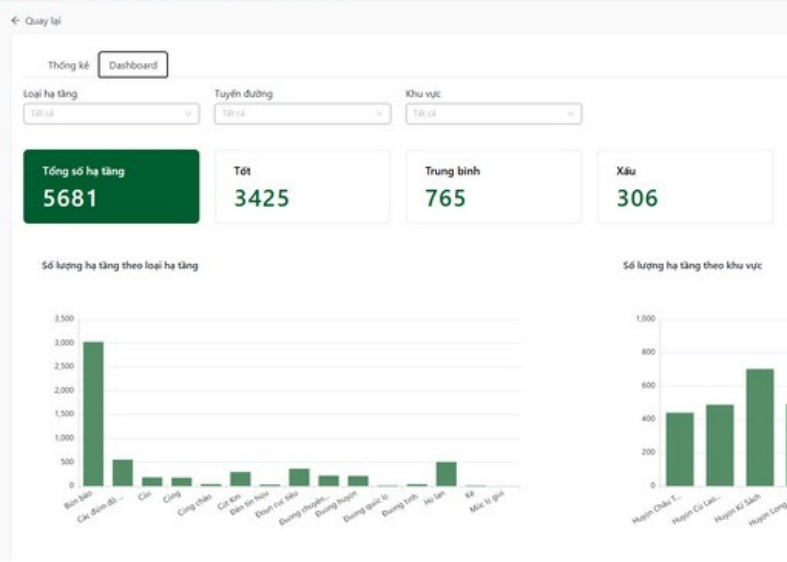Click the Tổng số hạ tầng green card
Screen dimensions: 787x562
click(111, 187)
